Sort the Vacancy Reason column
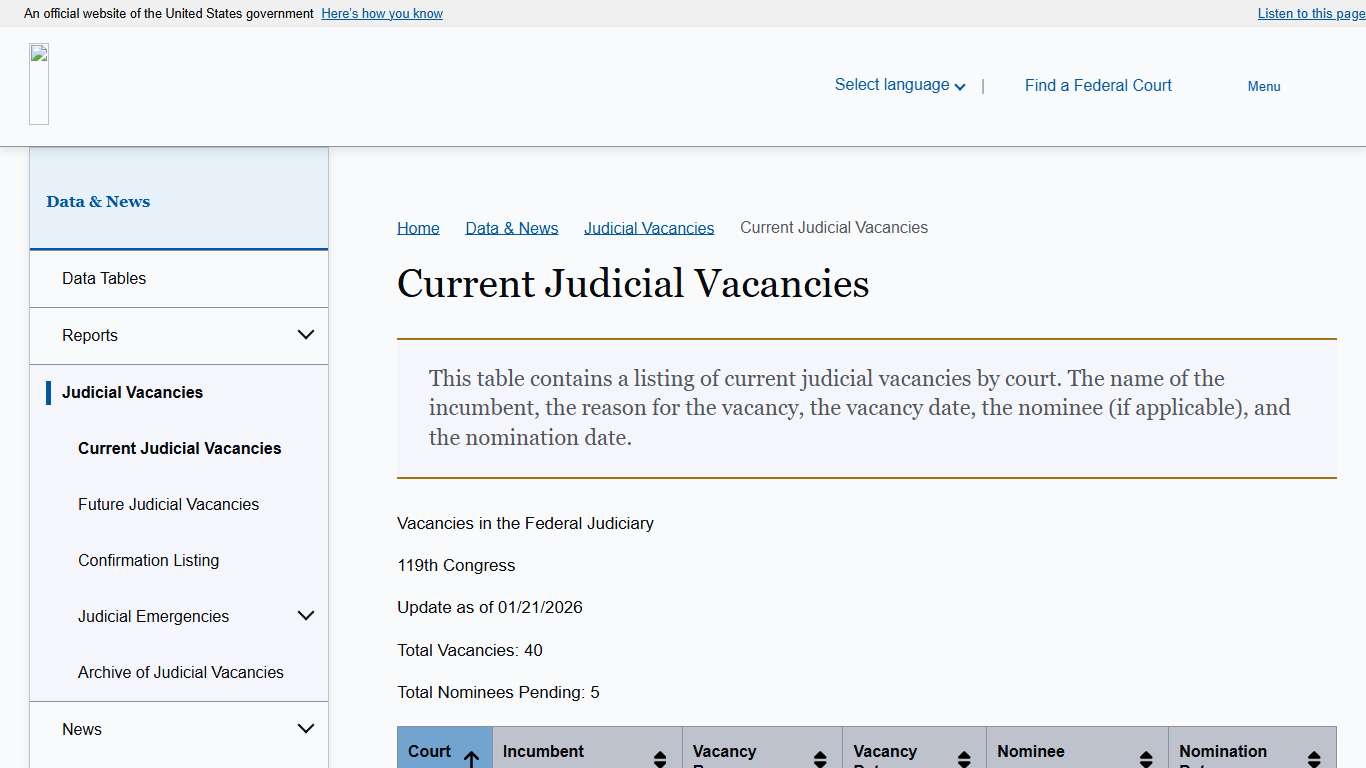 (820, 758)
